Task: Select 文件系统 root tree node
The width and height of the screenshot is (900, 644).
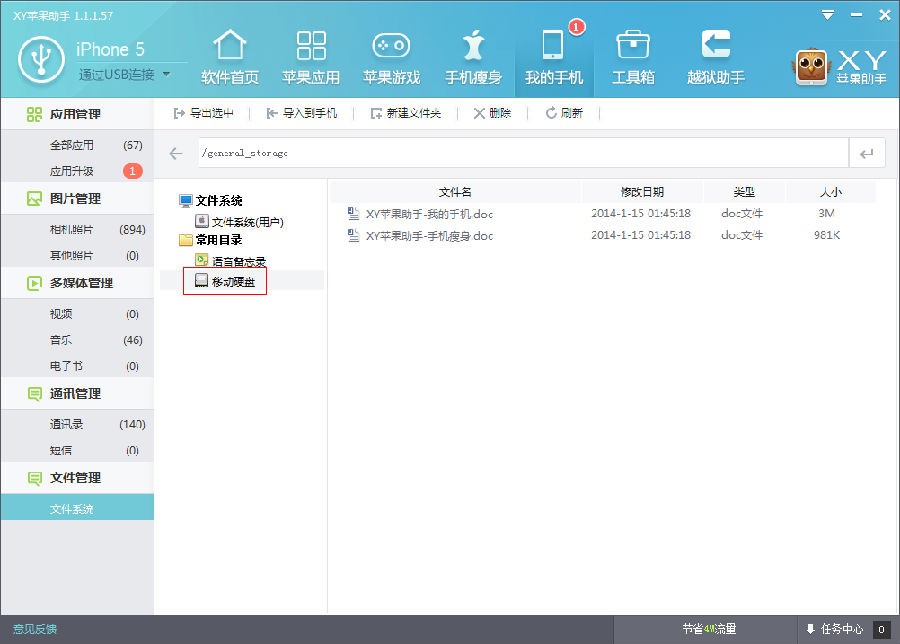Action: [211, 201]
